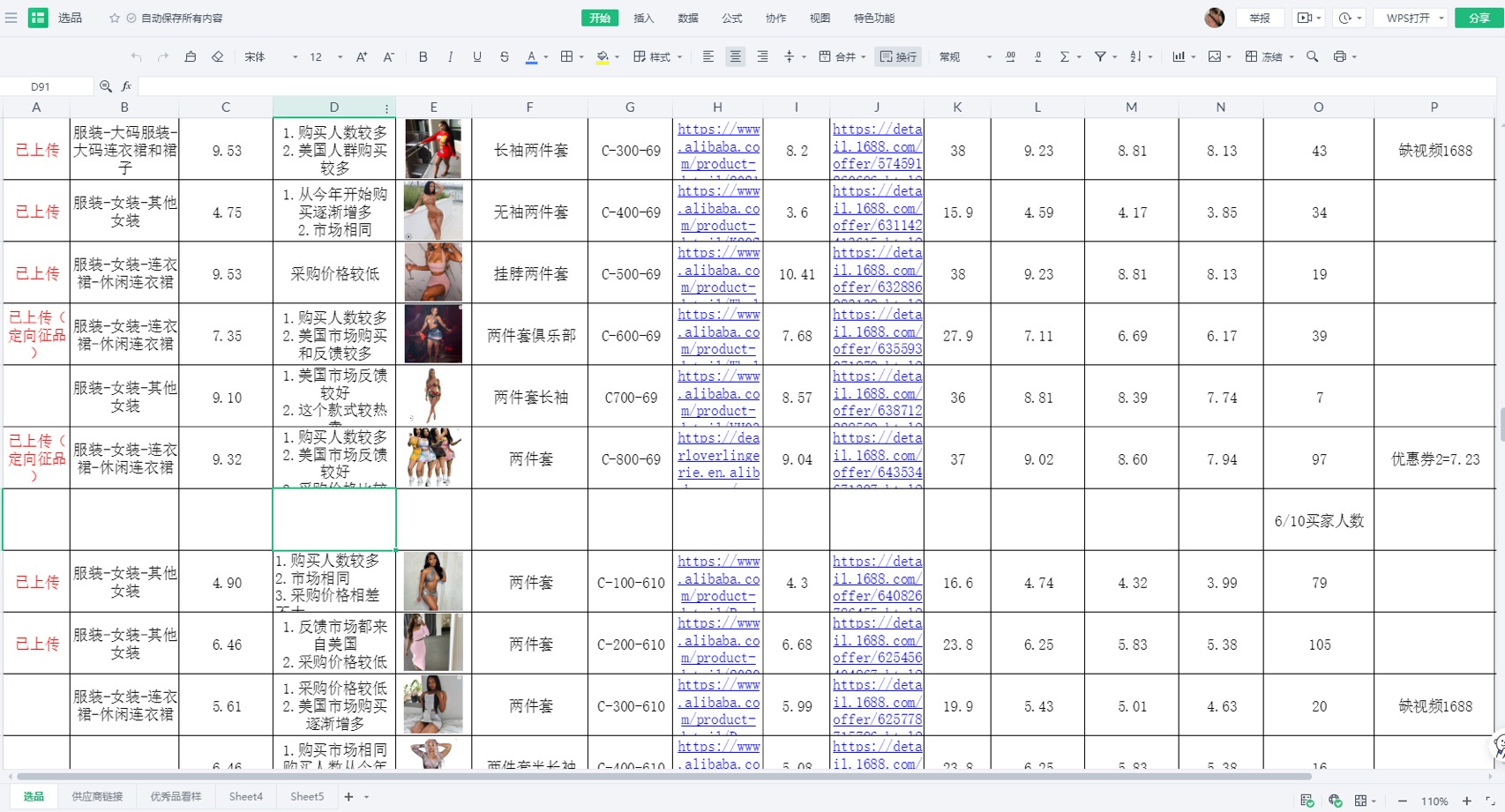Viewport: 1505px width, 812px height.
Task: Click the fx function icon
Action: (x=126, y=86)
